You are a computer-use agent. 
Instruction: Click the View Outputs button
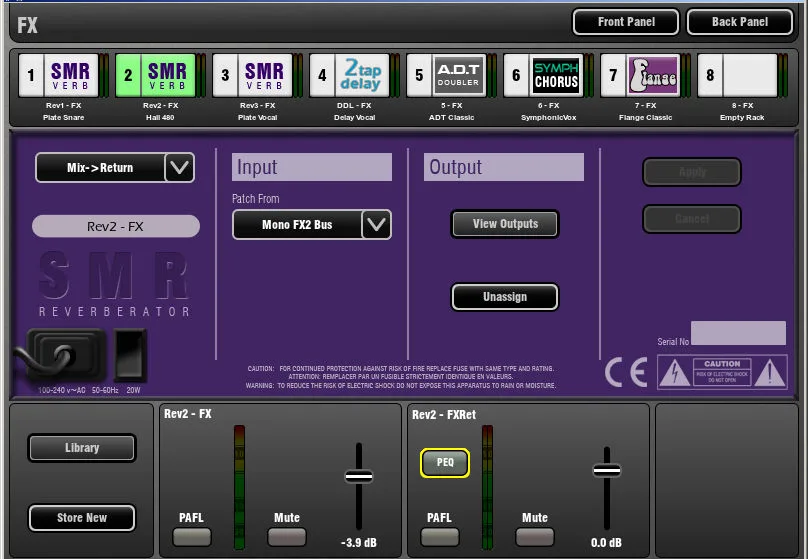[x=505, y=224]
